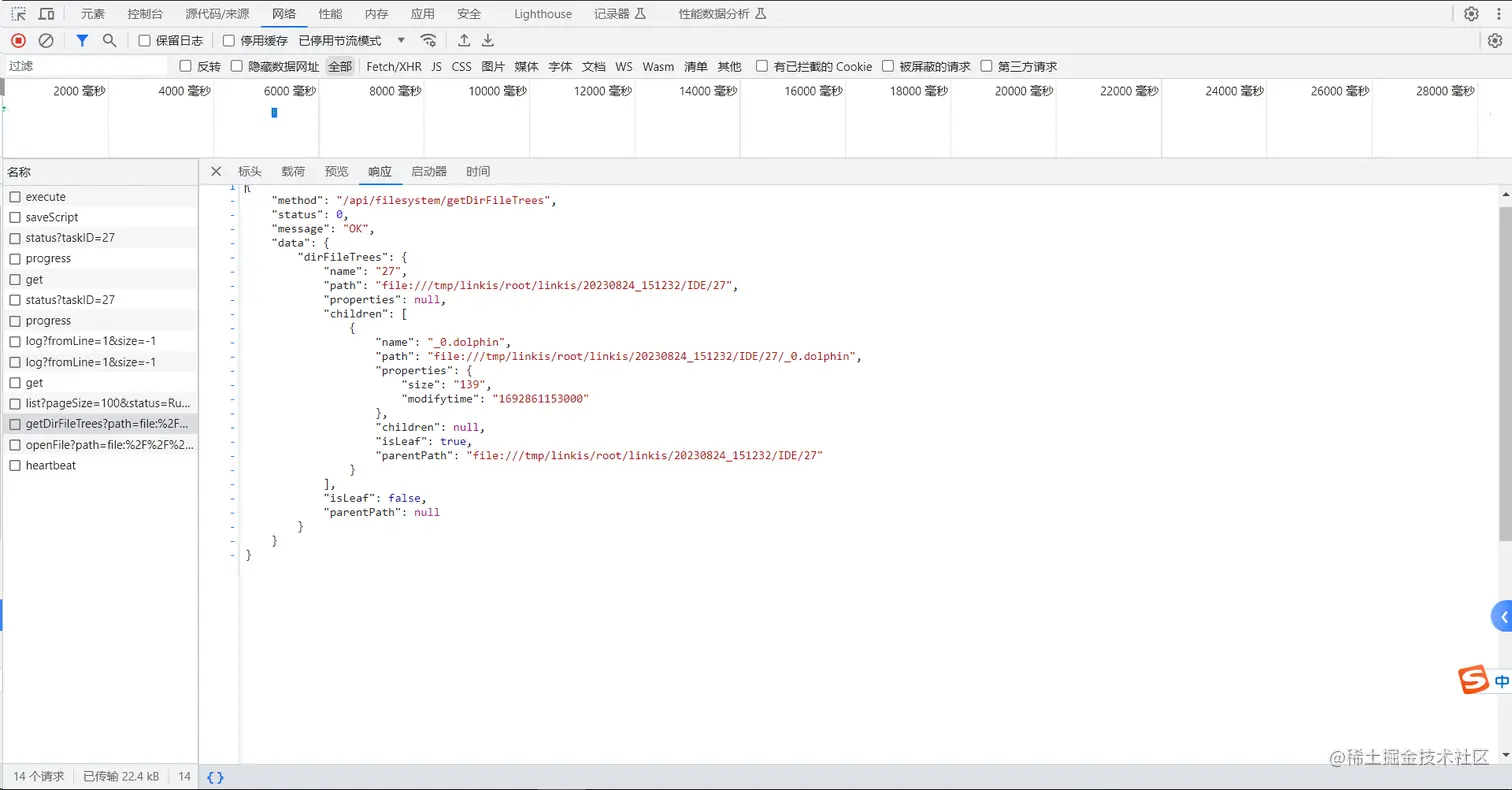Stop recording network log with red button
The width and height of the screenshot is (1512, 790).
click(x=18, y=40)
